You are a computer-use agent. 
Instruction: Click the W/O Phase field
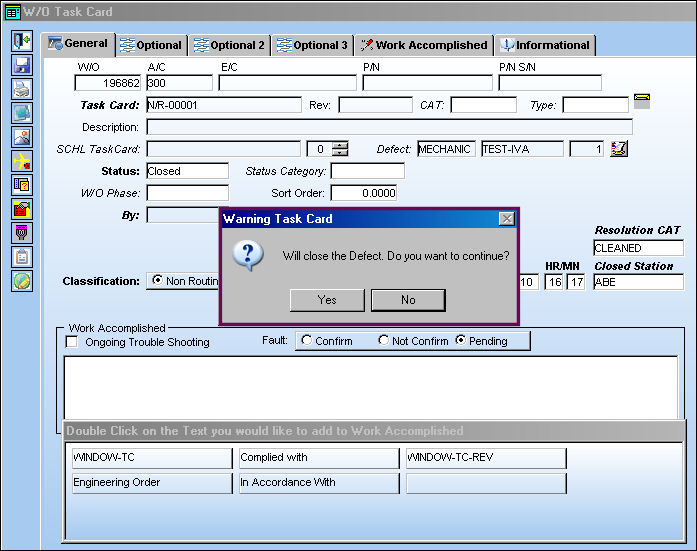click(x=188, y=193)
